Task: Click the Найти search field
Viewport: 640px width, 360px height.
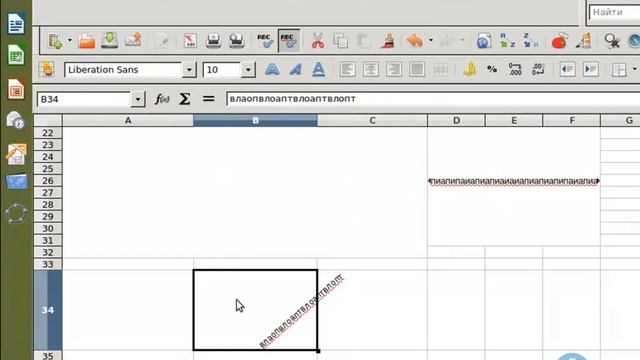Action: coord(615,12)
